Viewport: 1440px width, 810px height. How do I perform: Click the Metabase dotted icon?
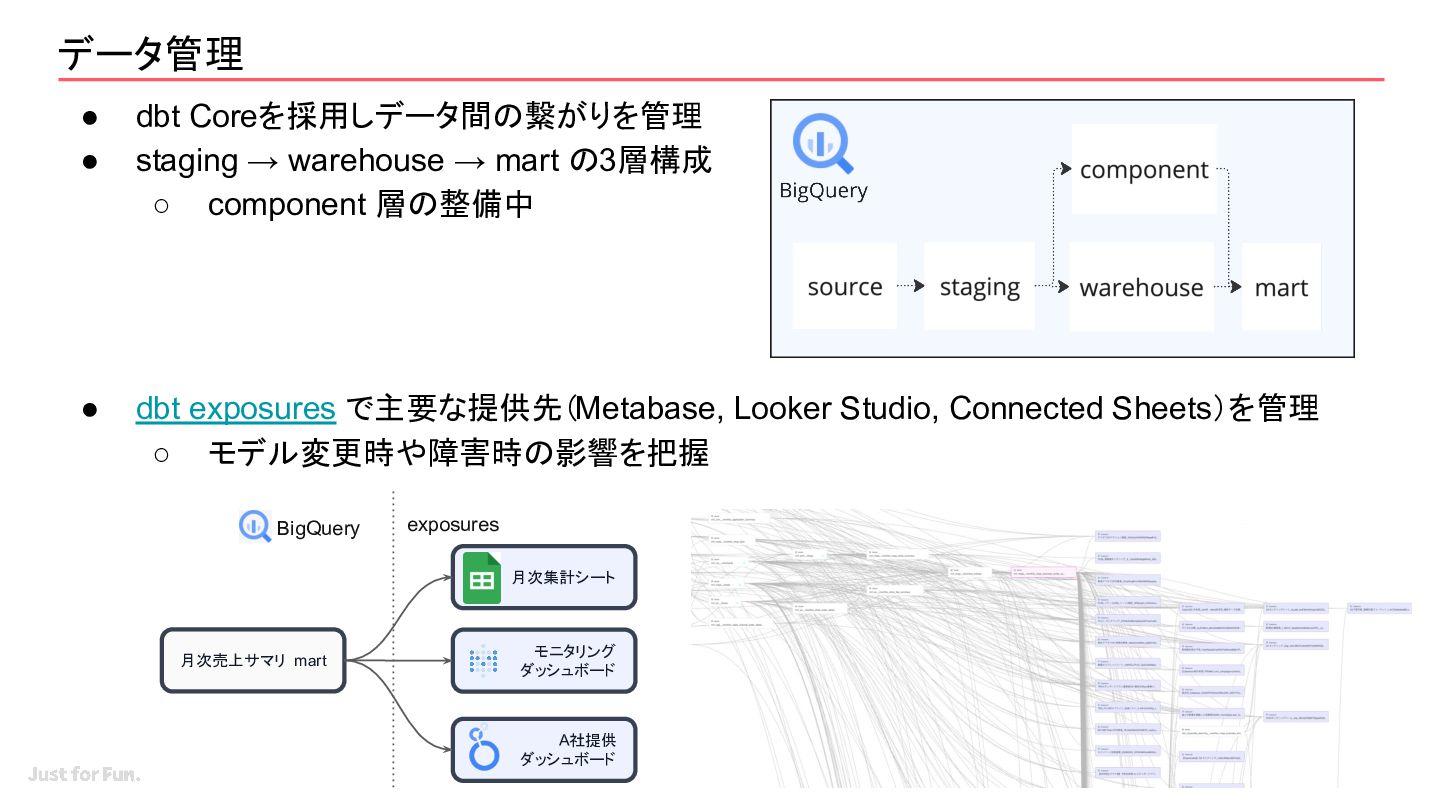click(x=484, y=660)
